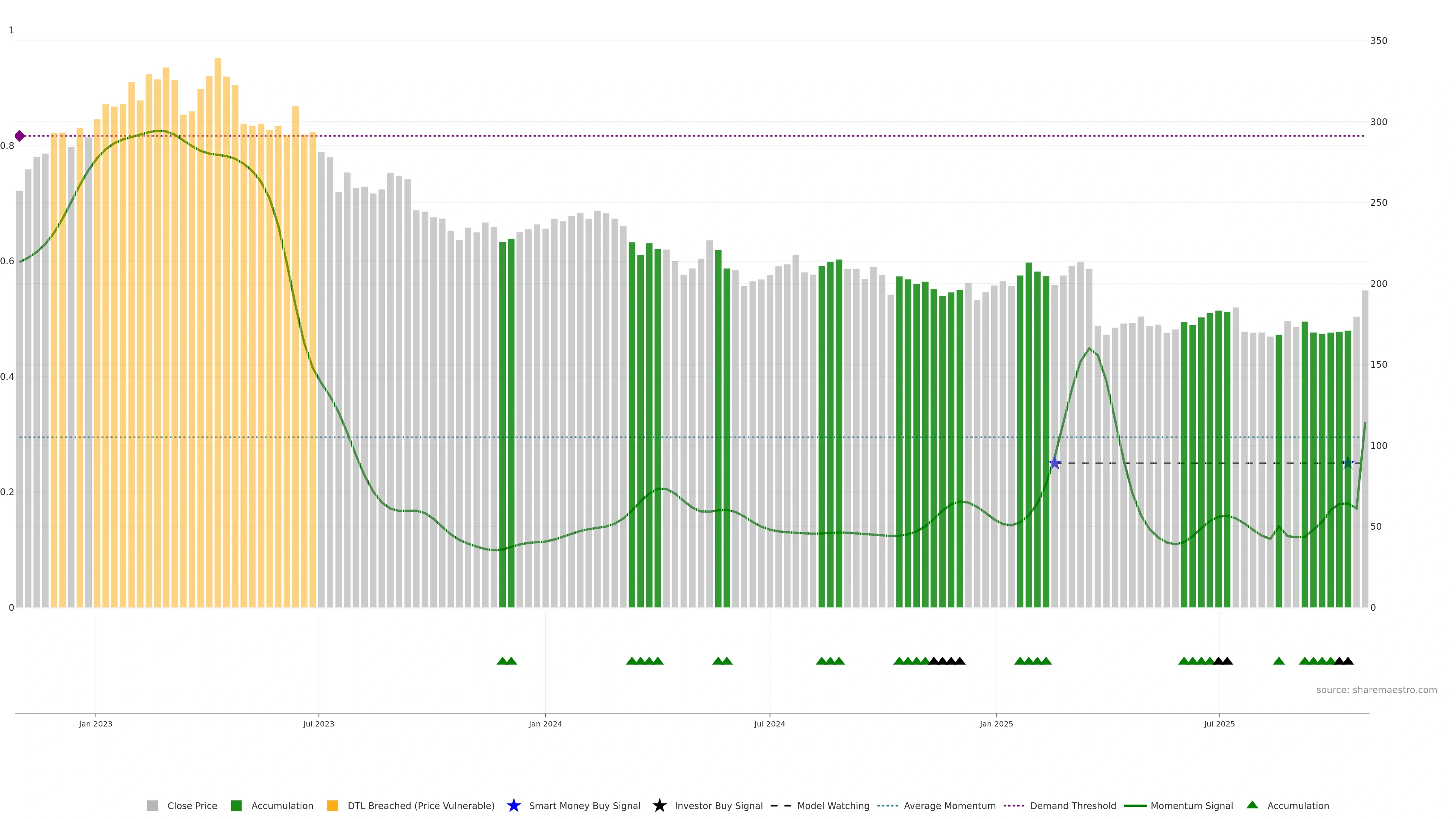
Task: Click the last black triangle in the bottom row
Action: tap(1348, 661)
